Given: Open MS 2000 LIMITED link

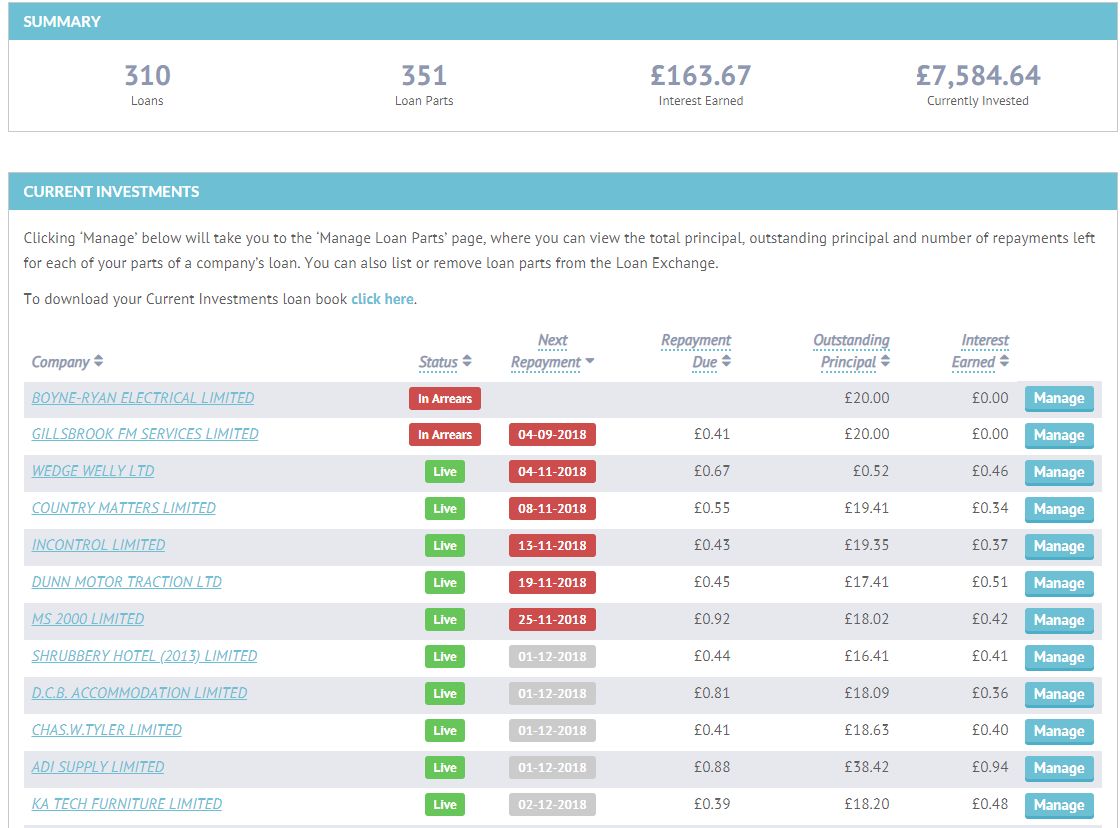Looking at the screenshot, I should [x=88, y=619].
